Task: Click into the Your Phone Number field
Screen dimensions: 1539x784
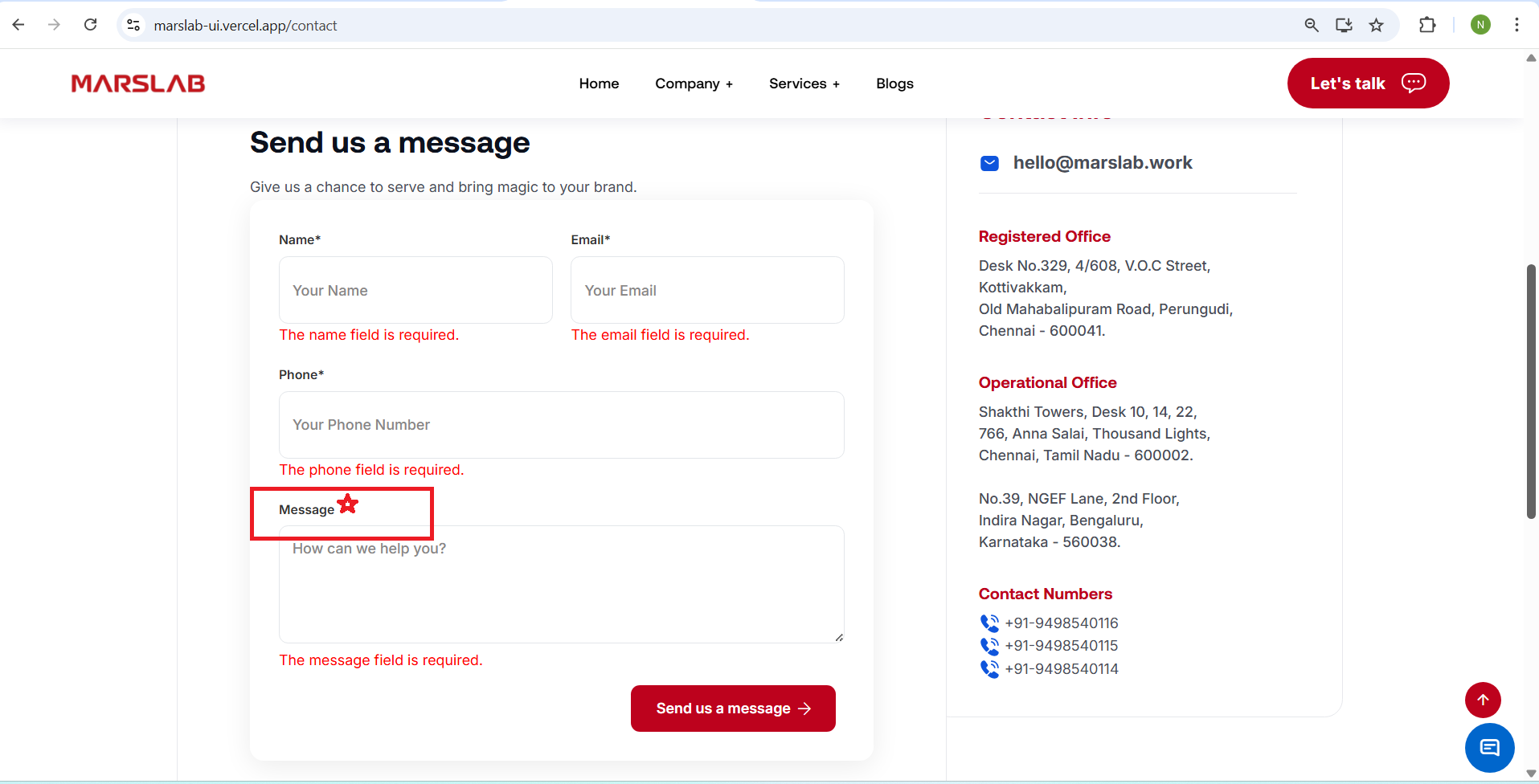Action: pos(561,425)
